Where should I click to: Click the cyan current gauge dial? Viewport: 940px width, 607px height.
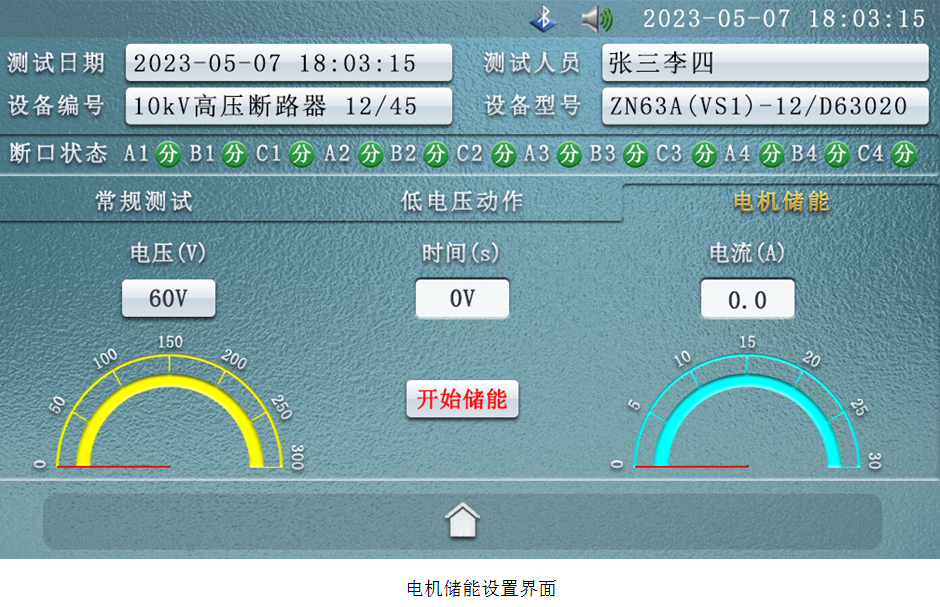coord(747,410)
